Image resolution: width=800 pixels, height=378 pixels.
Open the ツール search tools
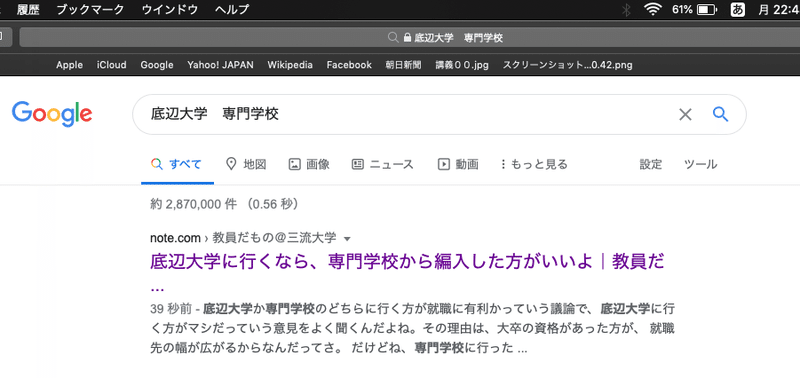click(x=701, y=164)
